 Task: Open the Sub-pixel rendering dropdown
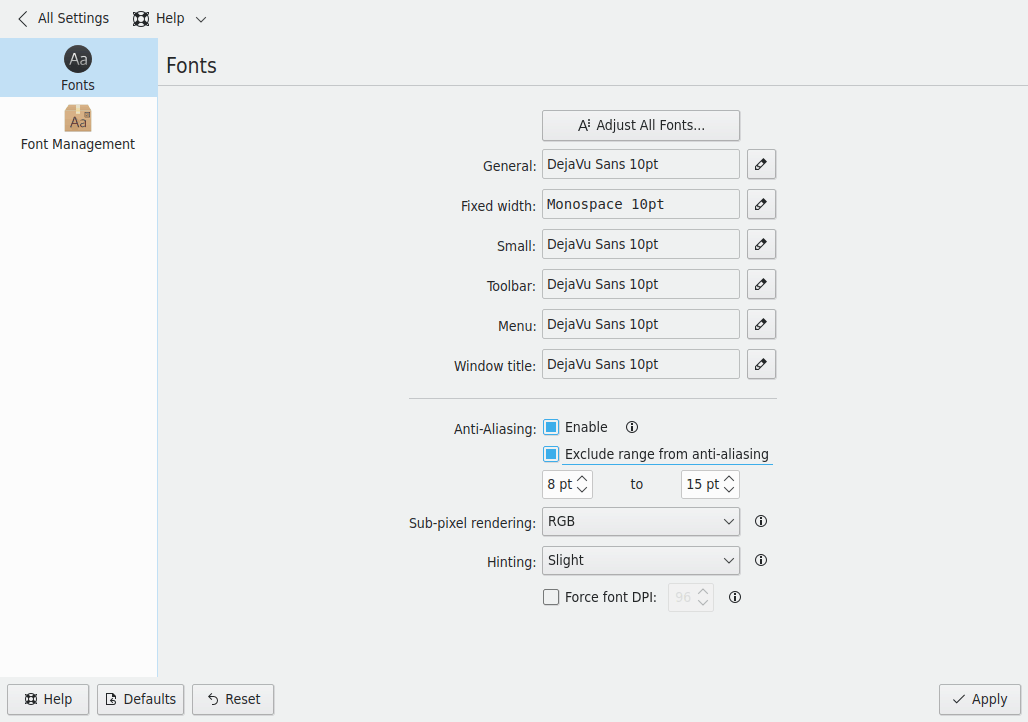(x=640, y=521)
